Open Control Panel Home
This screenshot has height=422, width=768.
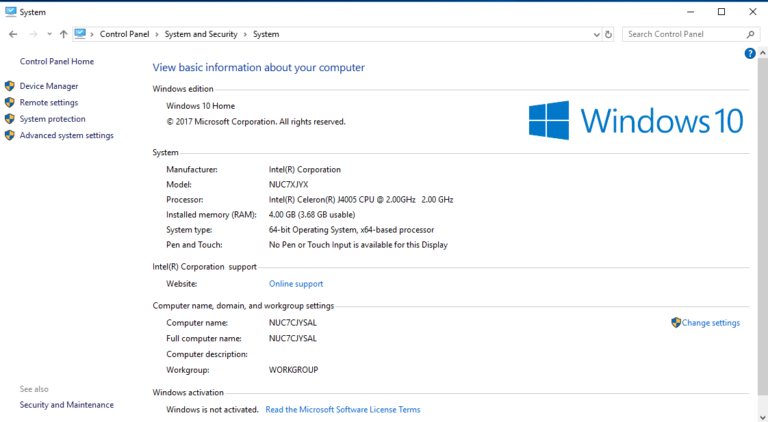click(57, 61)
